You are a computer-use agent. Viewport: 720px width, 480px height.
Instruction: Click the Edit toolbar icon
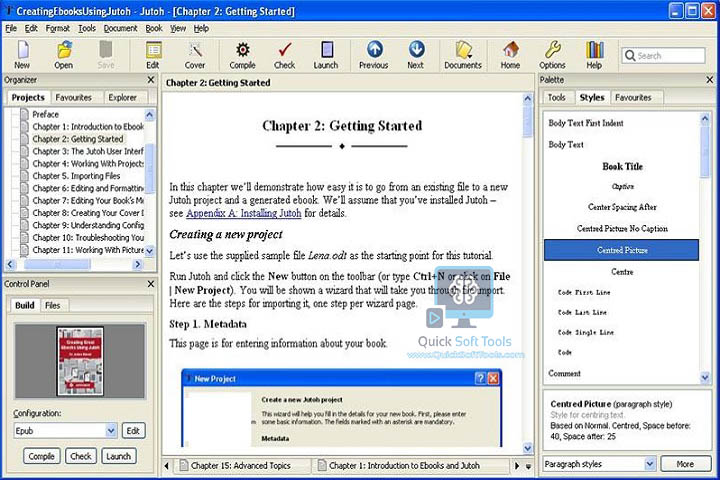pos(153,55)
